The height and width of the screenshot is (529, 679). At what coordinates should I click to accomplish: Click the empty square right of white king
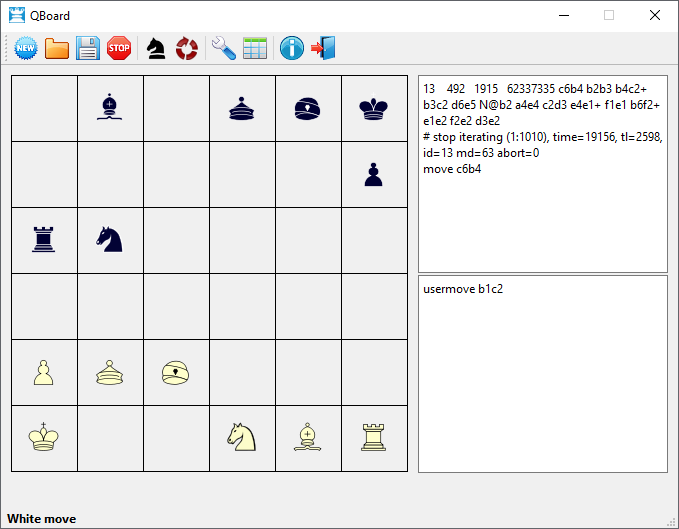tap(110, 439)
